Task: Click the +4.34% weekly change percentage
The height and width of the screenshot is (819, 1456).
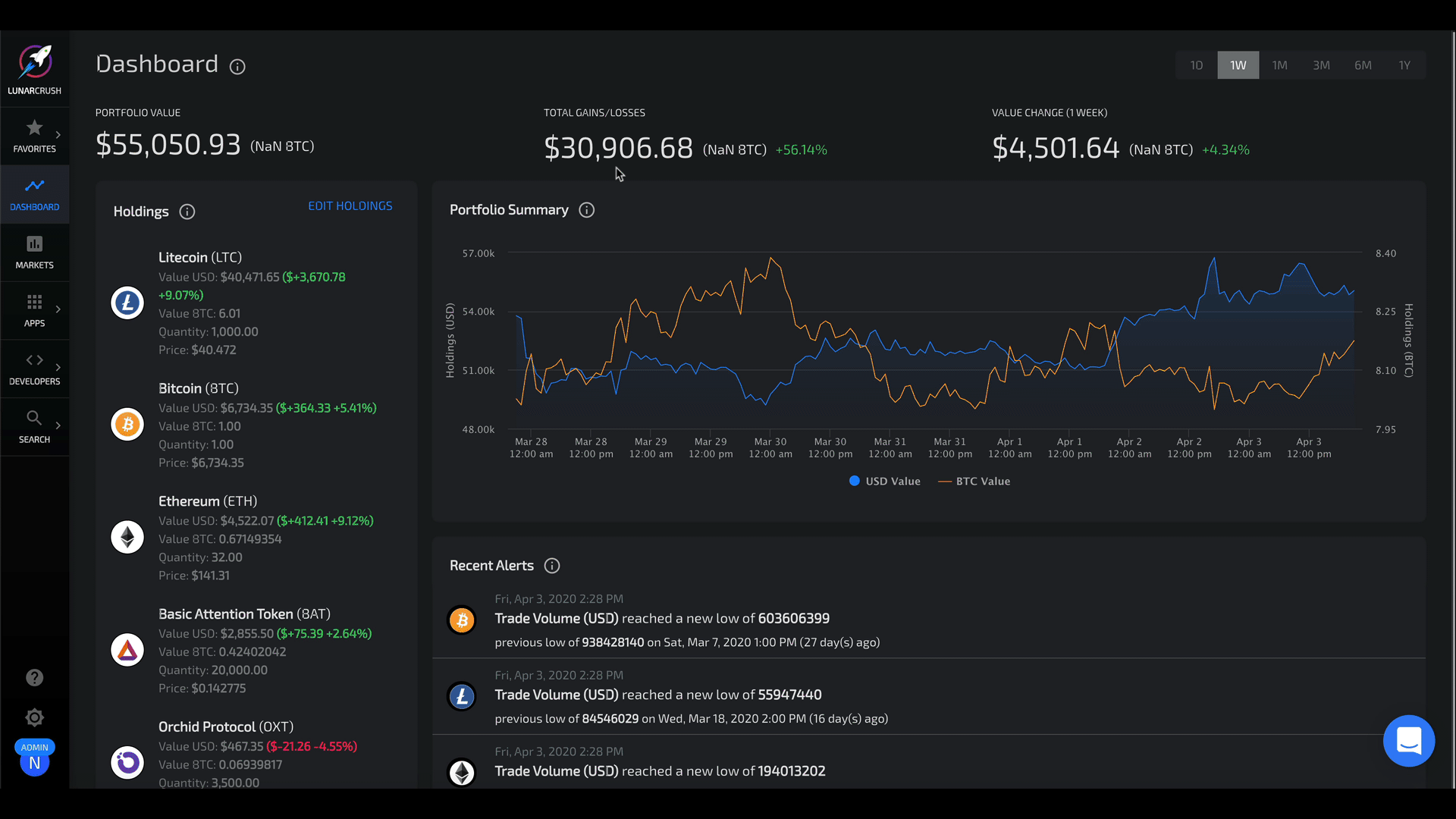Action: [1225, 150]
